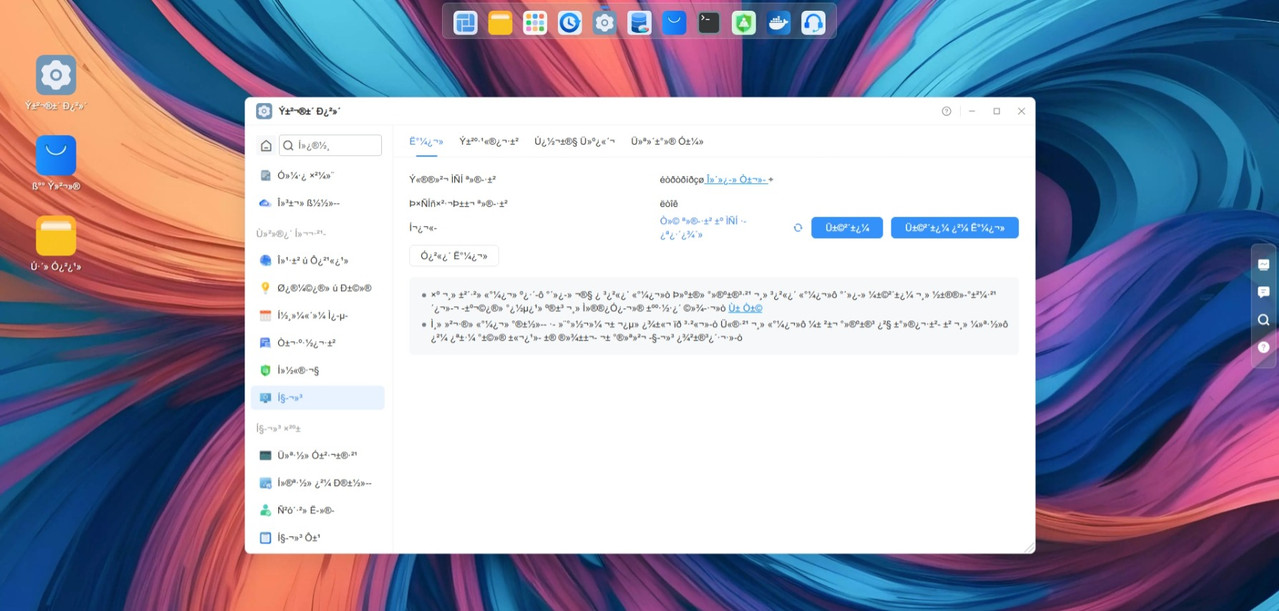
Task: Click the topmost icon in right edge panel
Action: 1264,264
